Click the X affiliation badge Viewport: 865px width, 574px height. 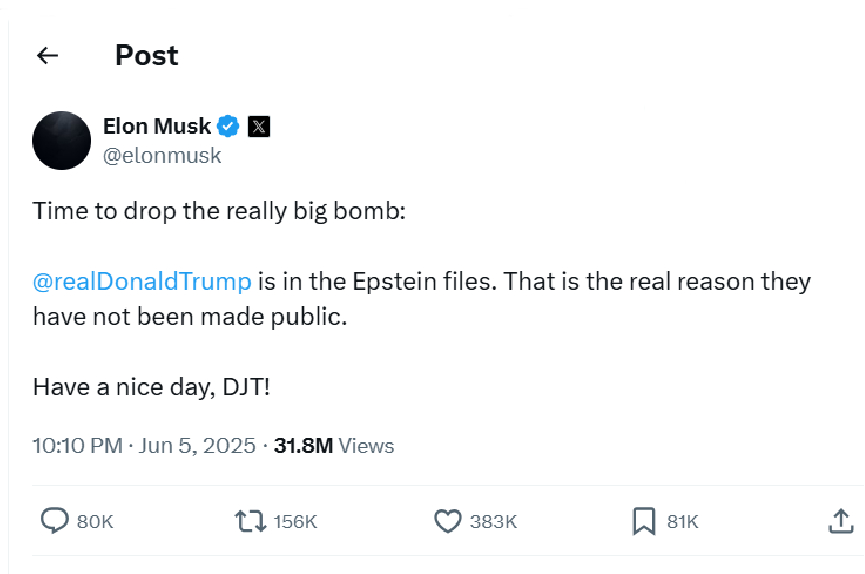click(259, 126)
